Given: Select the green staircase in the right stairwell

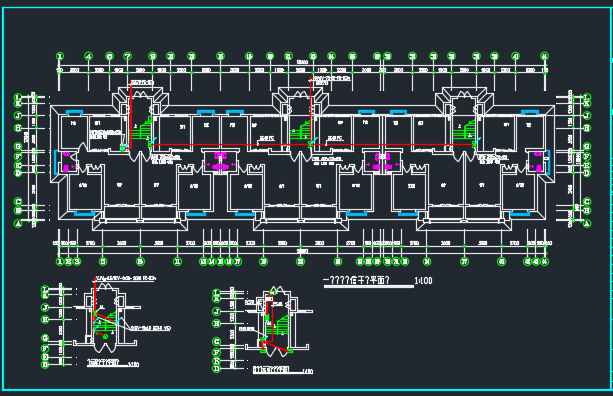Looking at the screenshot, I should pyautogui.click(x=464, y=130).
